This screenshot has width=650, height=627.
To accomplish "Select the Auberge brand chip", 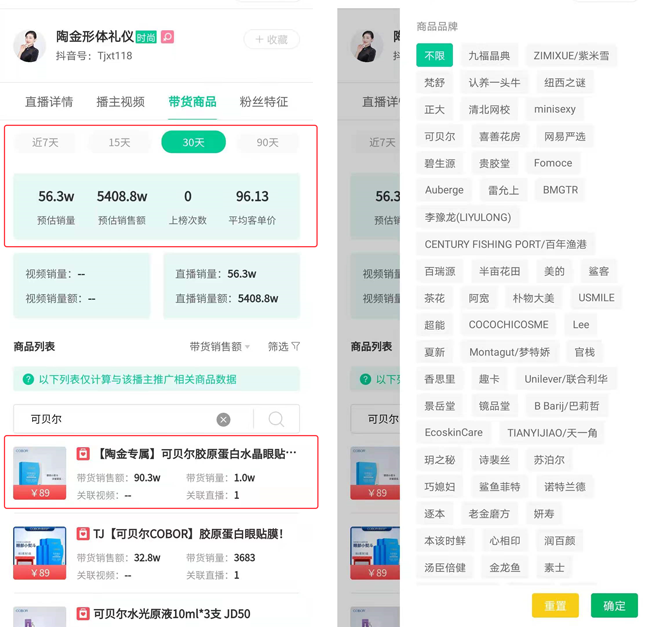I will pos(444,190).
